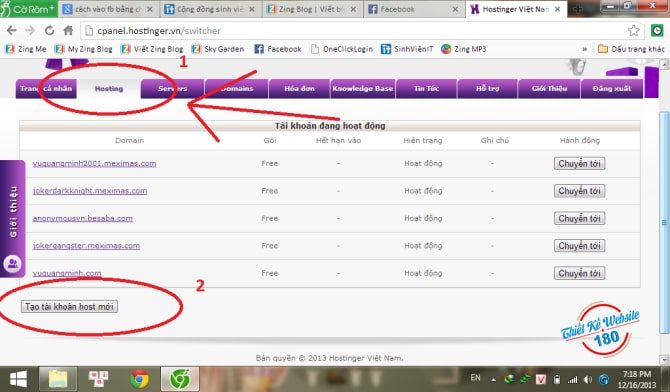Open the Servers menu tab
Viewport: 670px width, 392px height.
(x=172, y=88)
